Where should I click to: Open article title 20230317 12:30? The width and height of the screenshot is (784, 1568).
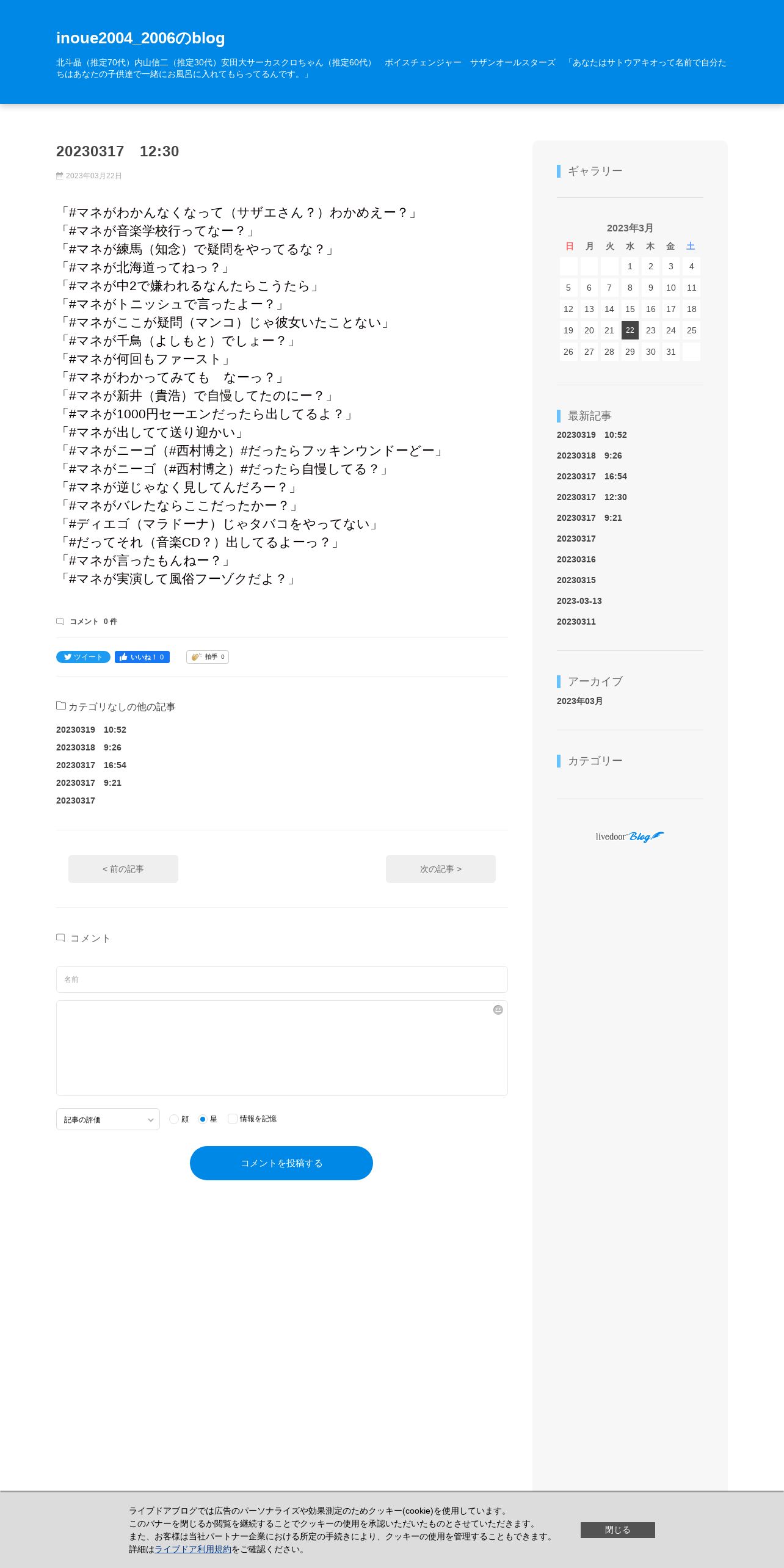coord(118,151)
